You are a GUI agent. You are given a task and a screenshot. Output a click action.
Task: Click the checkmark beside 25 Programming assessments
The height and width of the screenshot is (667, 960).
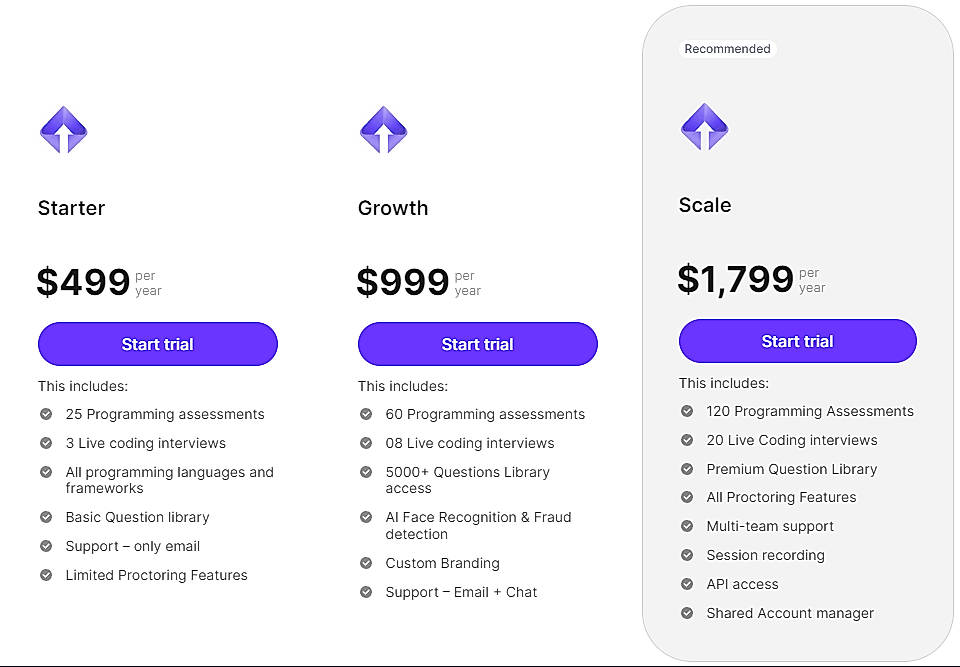pos(44,414)
